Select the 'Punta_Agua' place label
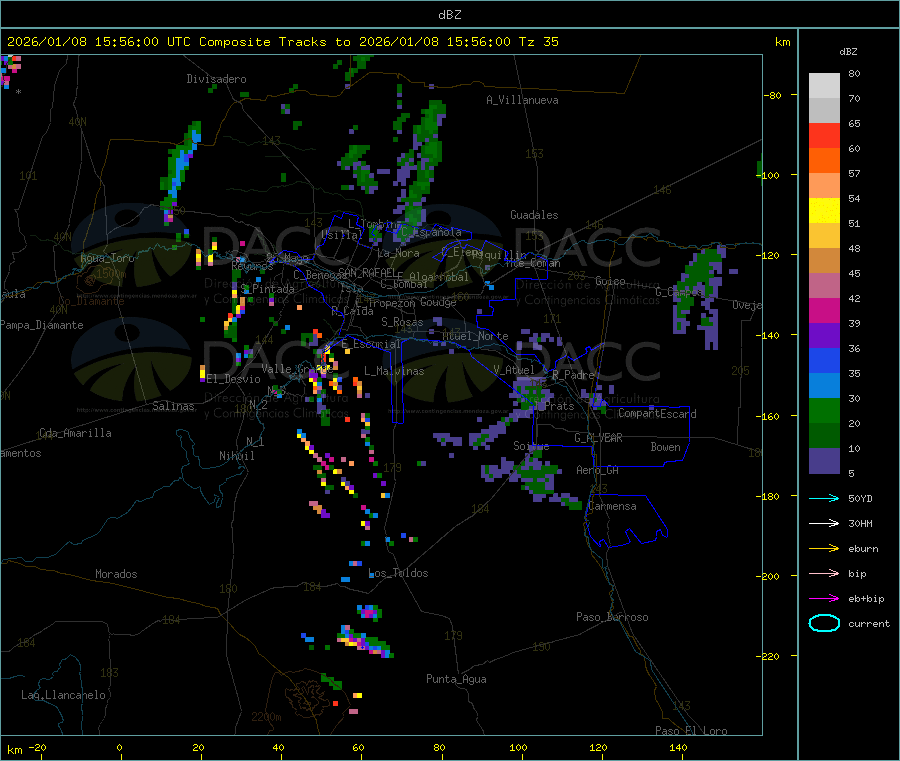Image resolution: width=900 pixels, height=761 pixels. 456,679
